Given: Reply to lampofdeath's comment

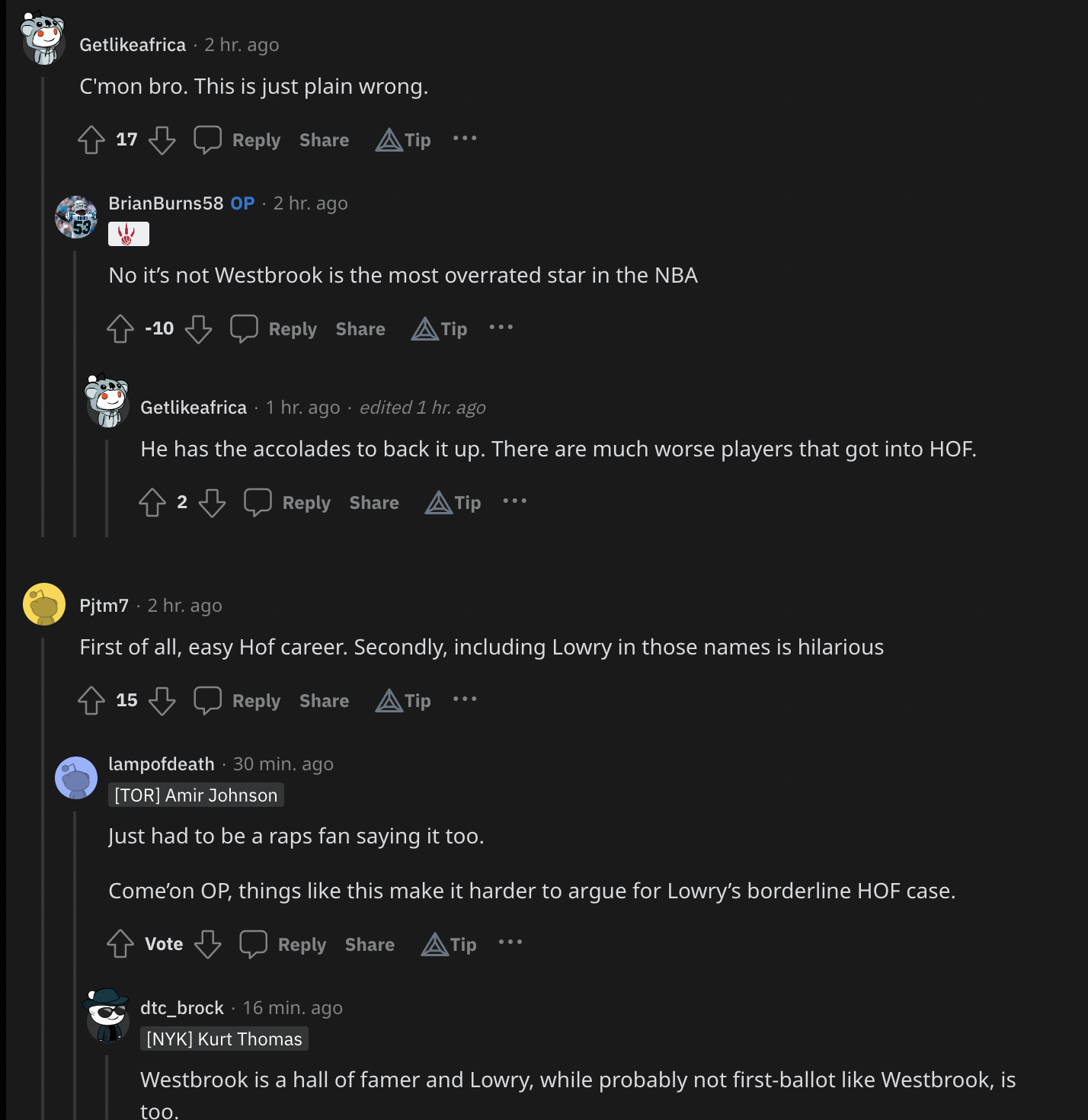Looking at the screenshot, I should [x=302, y=945].
